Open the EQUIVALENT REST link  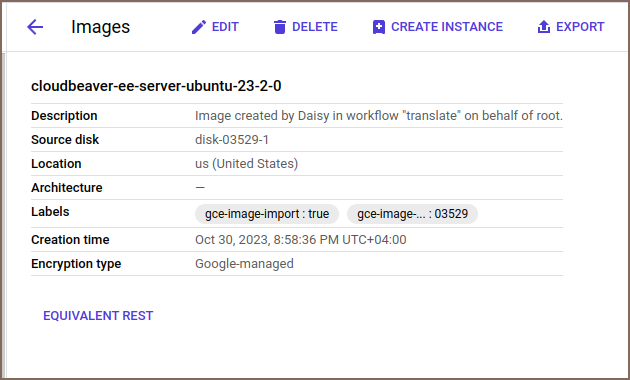(98, 316)
